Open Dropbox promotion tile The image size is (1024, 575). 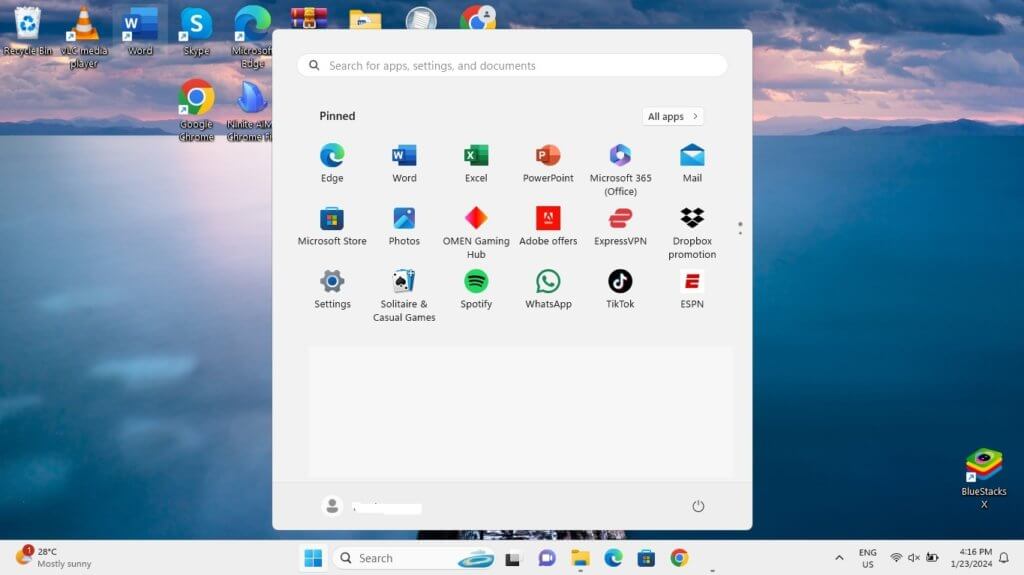(692, 233)
